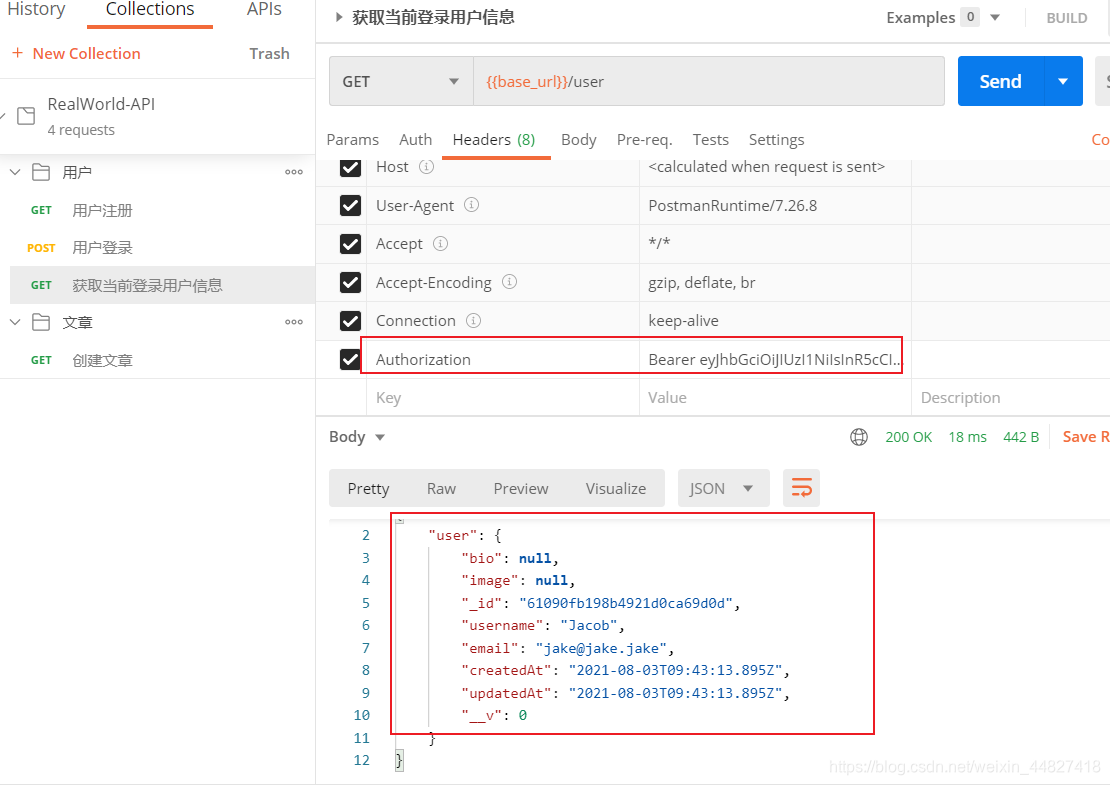Uncheck the User-Agent header checkbox

350,205
